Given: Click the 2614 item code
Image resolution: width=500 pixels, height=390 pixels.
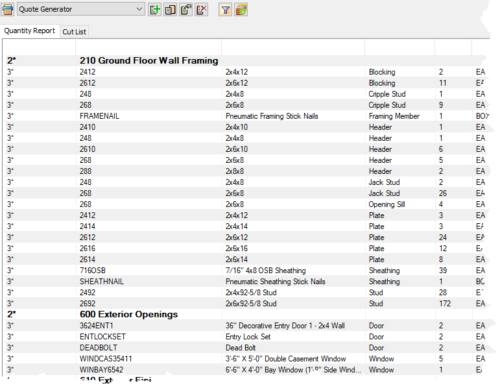Looking at the screenshot, I should pyautogui.click(x=87, y=259).
